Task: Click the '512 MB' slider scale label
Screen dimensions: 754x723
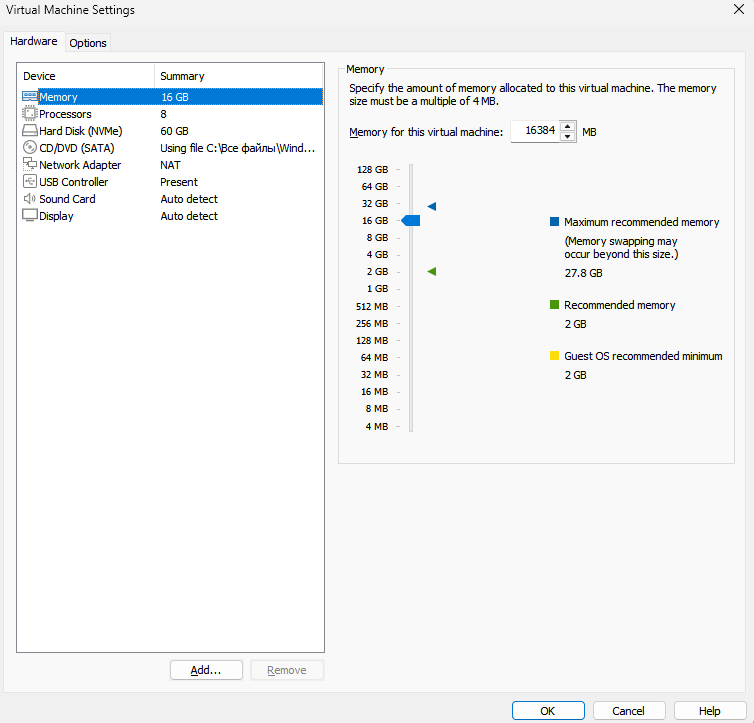Action: pos(372,307)
